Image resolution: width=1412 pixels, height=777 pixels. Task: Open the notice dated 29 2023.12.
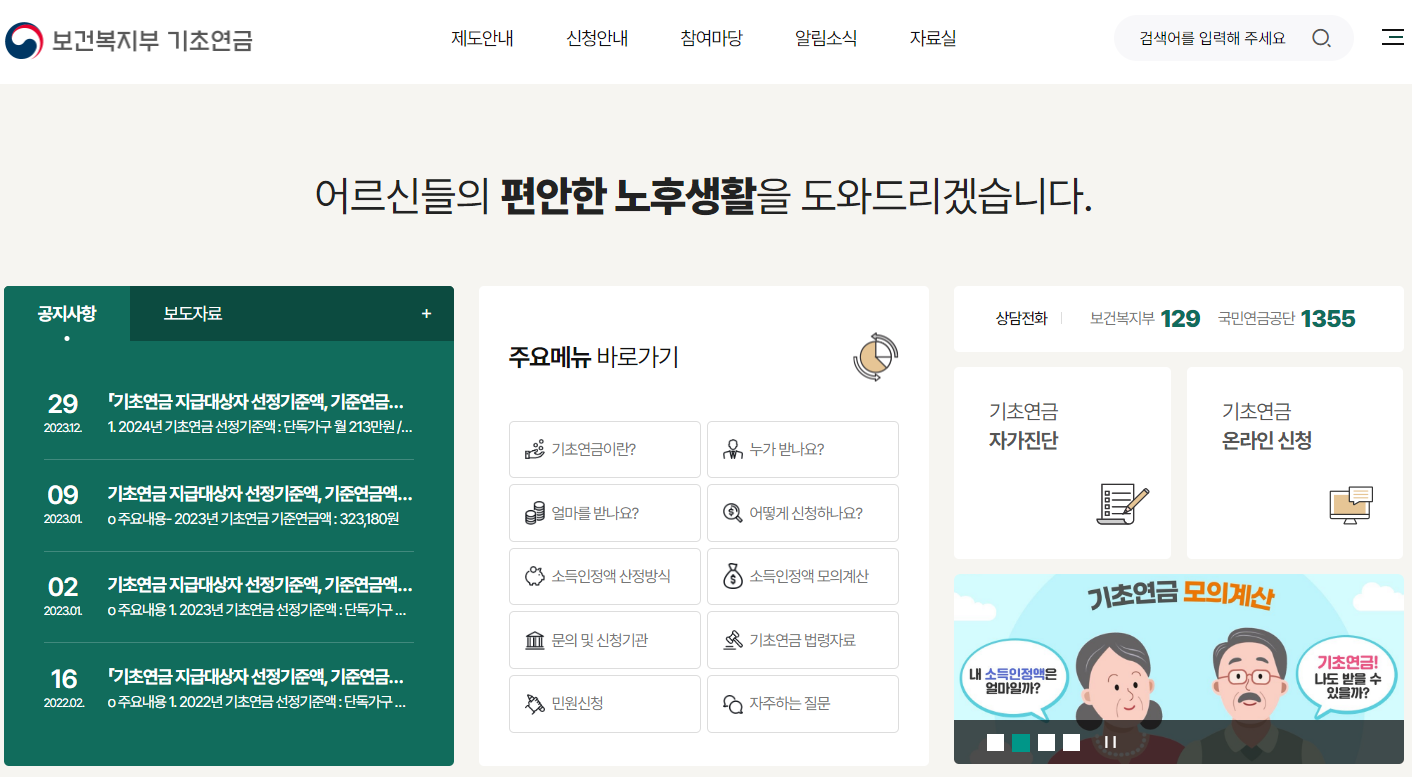pyautogui.click(x=229, y=414)
